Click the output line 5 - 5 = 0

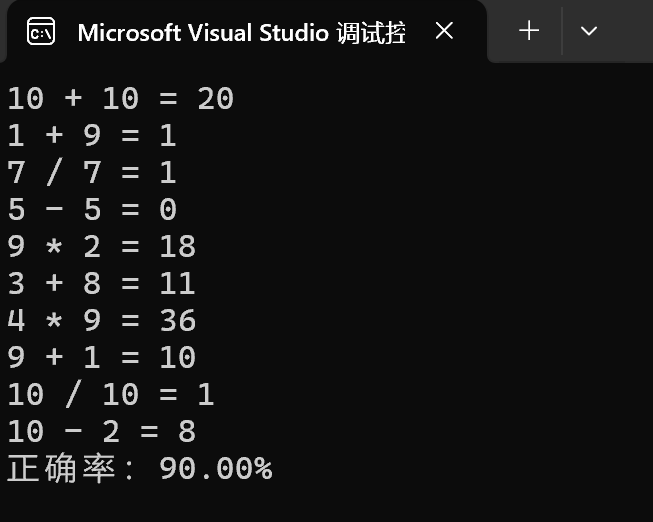coord(92,209)
